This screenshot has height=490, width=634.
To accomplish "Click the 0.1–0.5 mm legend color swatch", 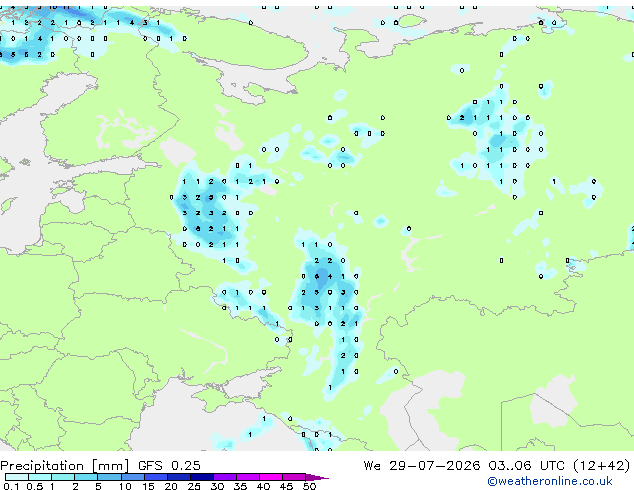I will coord(17,477).
